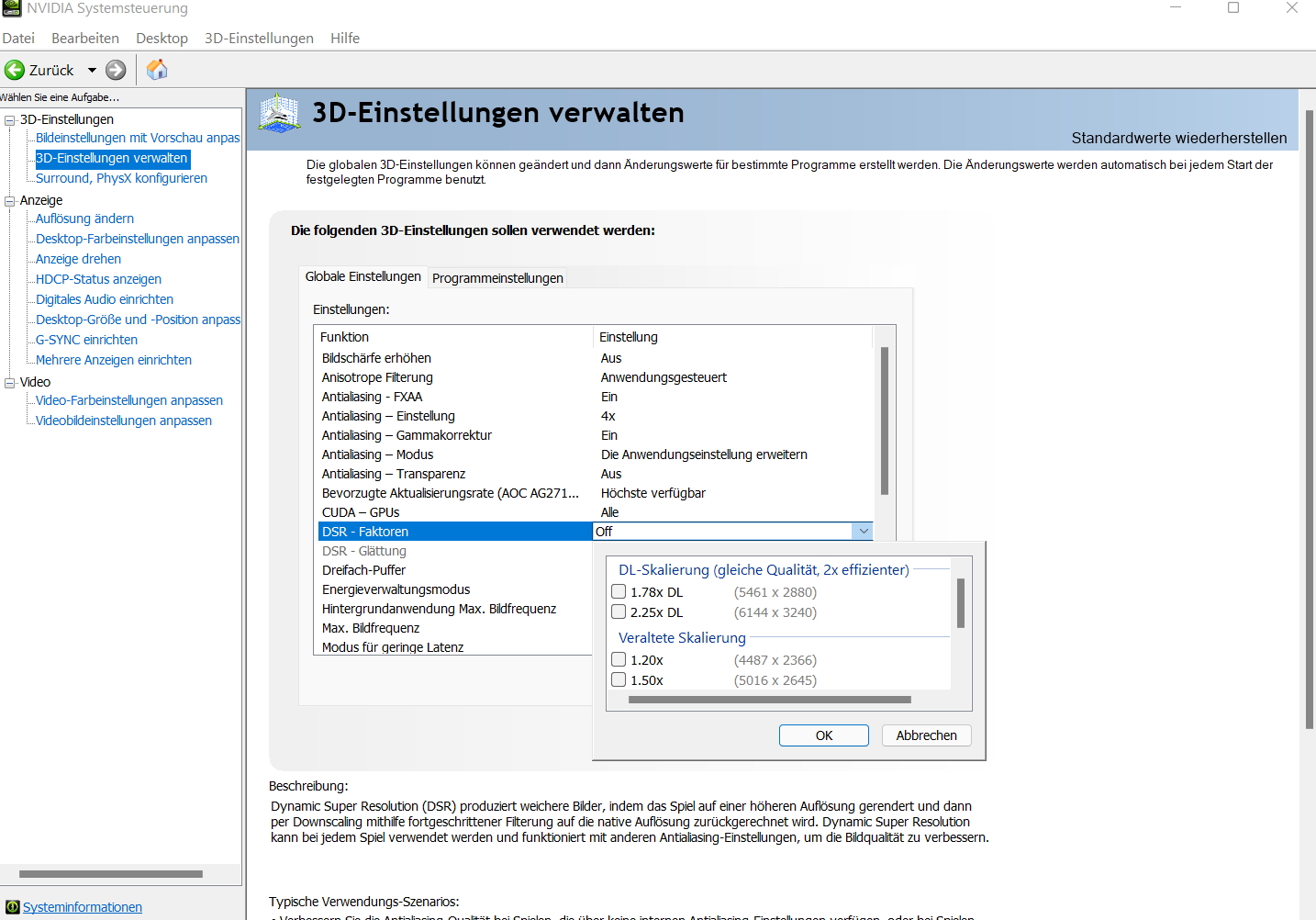Open the Home icon in toolbar
This screenshot has width=1316, height=920.
157,69
